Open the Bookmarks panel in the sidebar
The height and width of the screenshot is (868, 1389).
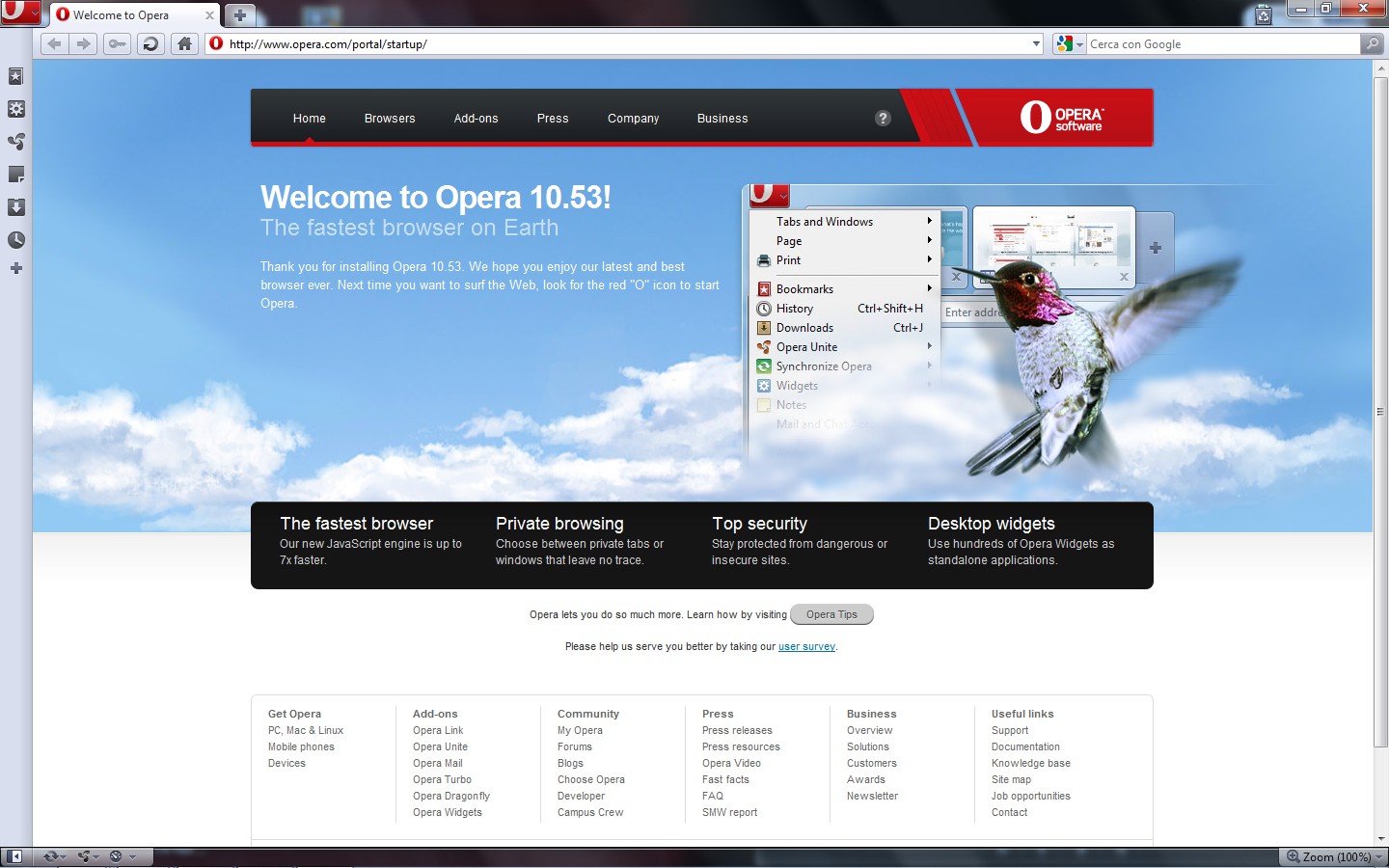pos(16,76)
